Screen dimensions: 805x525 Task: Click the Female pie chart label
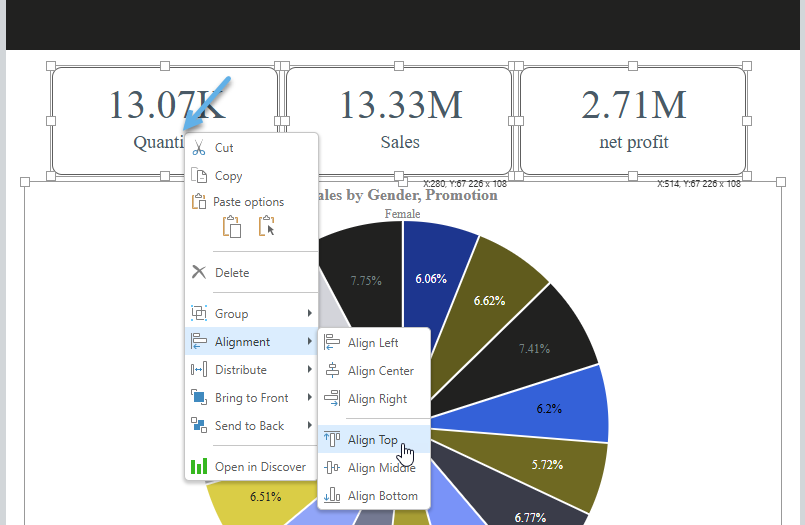click(402, 213)
